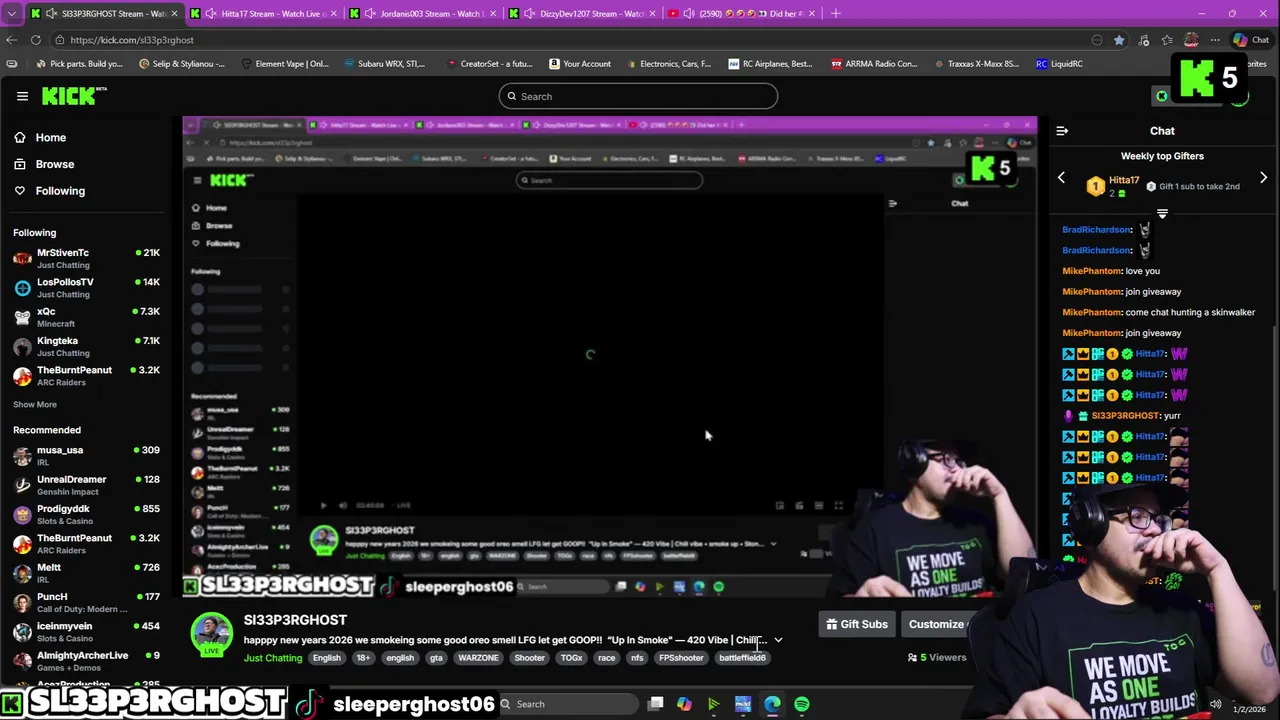The height and width of the screenshot is (720, 1280).
Task: Collapse the top gifters chevron
Action: click(x=1162, y=214)
